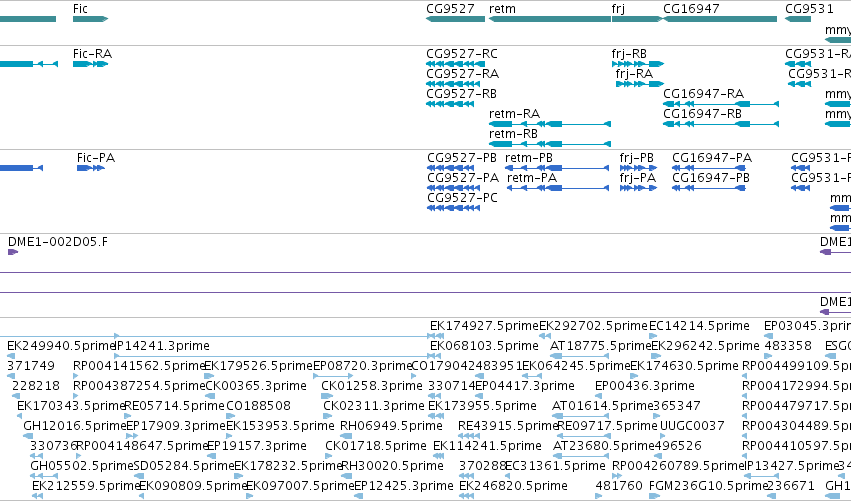Open FGM236G10.5prime feature
This screenshot has width=851, height=501.
708,486
